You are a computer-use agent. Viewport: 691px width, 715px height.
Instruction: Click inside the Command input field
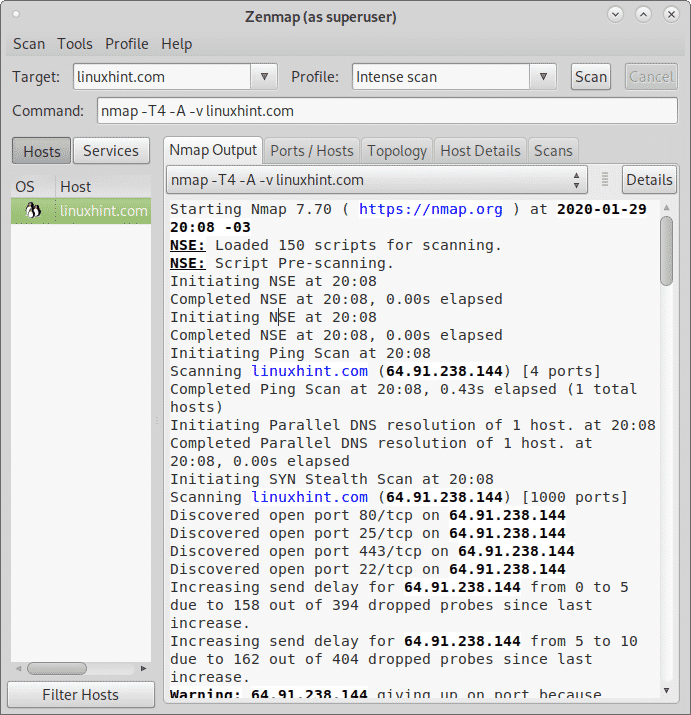click(386, 111)
